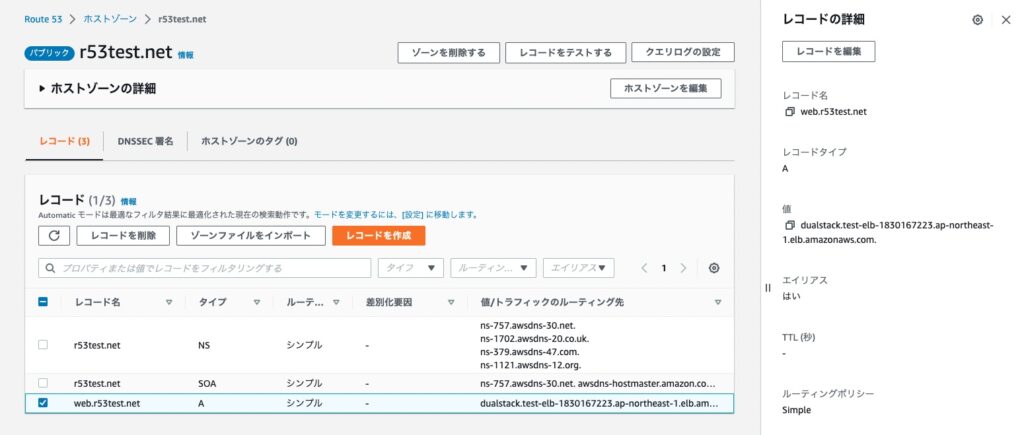Click the レコードを編集 button
Screen dimensions: 1024x435
pos(829,52)
